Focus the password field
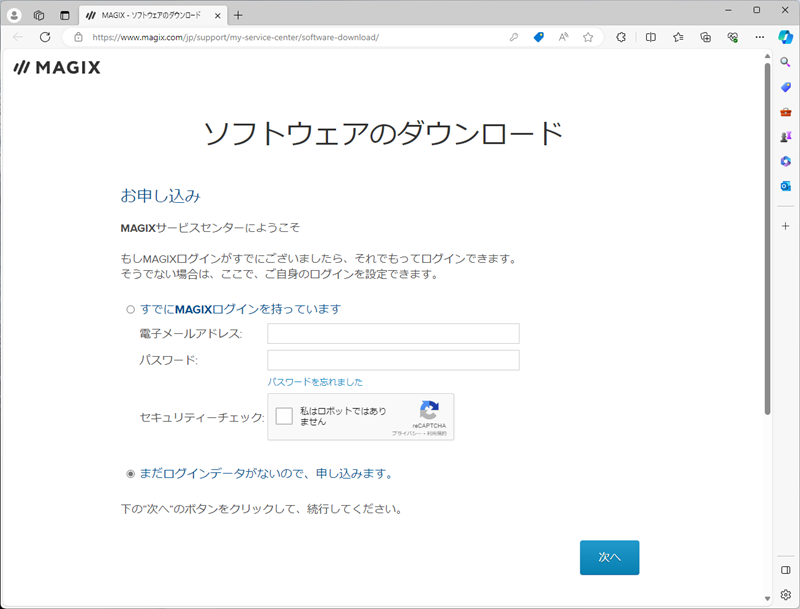 pyautogui.click(x=393, y=360)
